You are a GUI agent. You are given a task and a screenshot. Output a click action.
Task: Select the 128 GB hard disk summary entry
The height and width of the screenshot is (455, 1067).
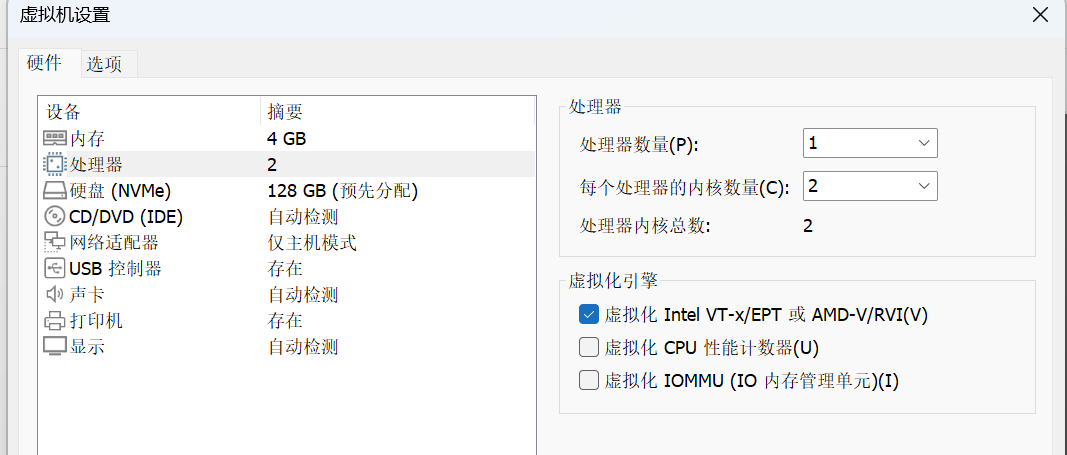(342, 190)
